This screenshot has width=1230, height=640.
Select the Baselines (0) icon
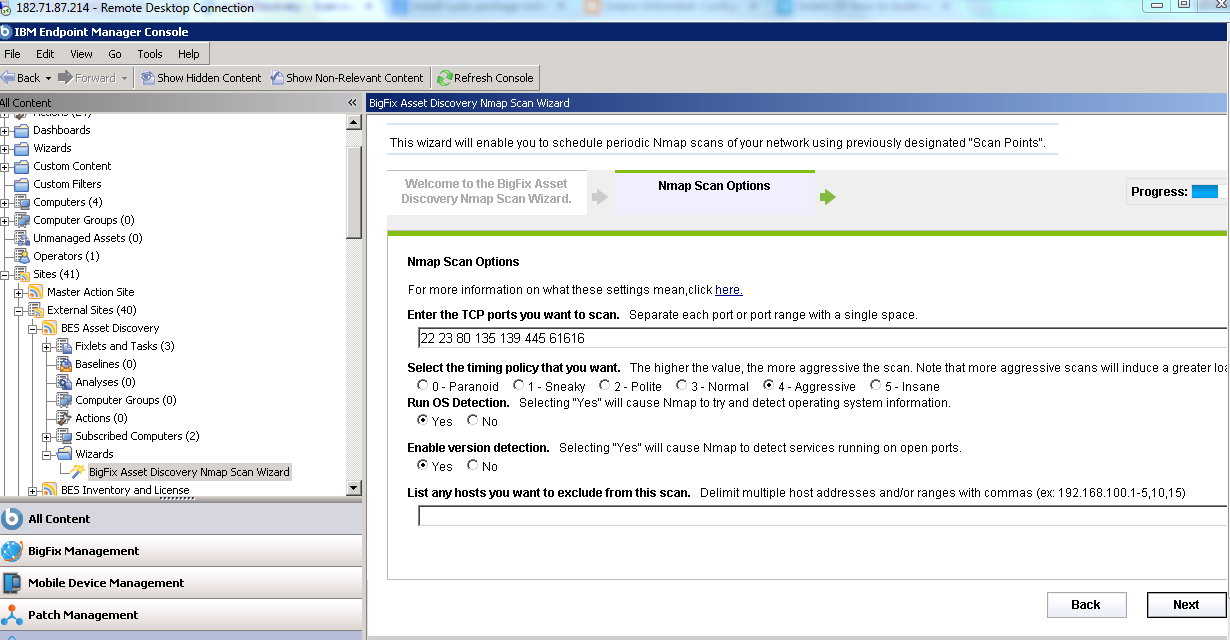point(64,364)
